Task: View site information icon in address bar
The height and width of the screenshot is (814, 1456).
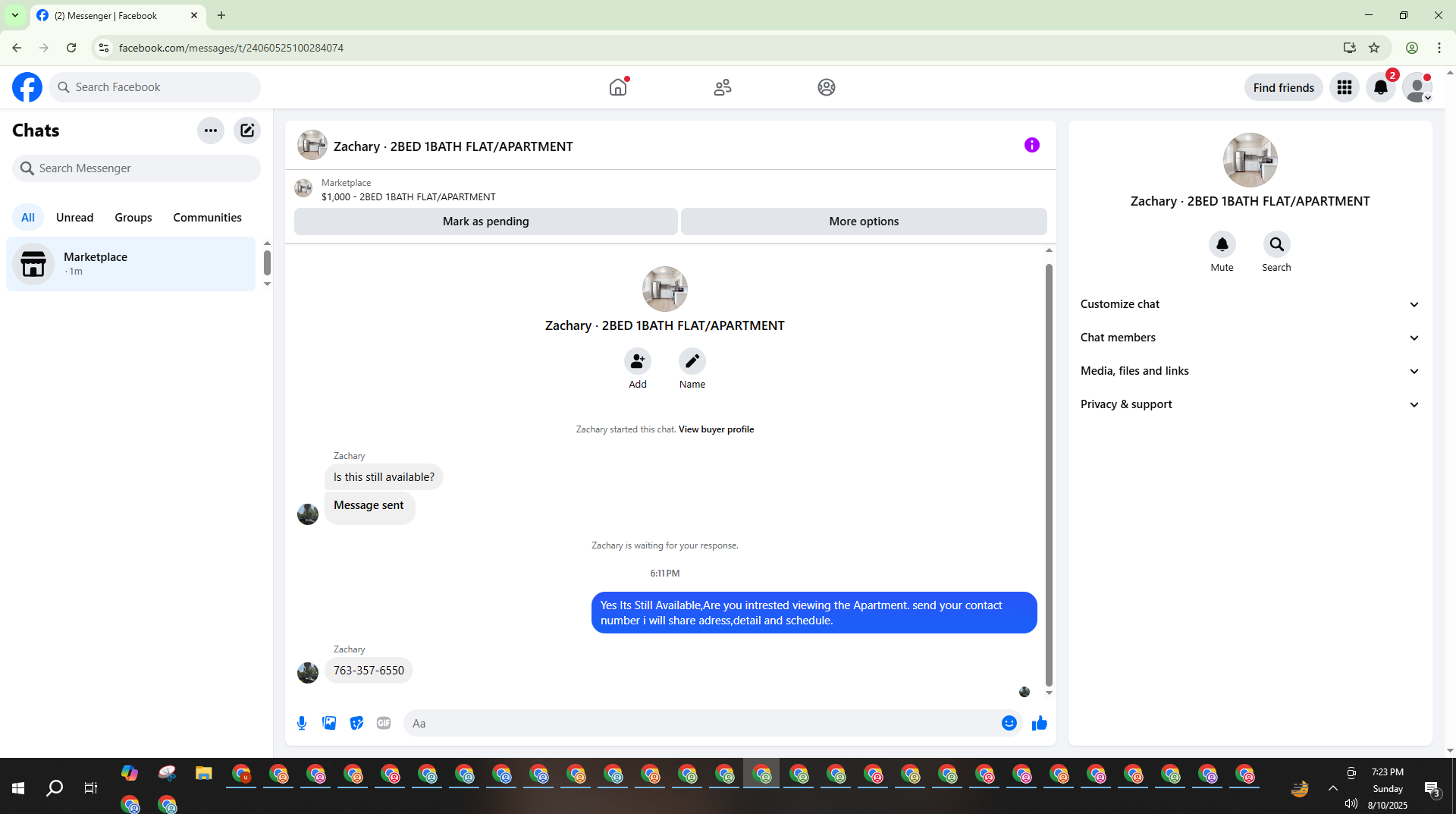Action: [x=104, y=48]
